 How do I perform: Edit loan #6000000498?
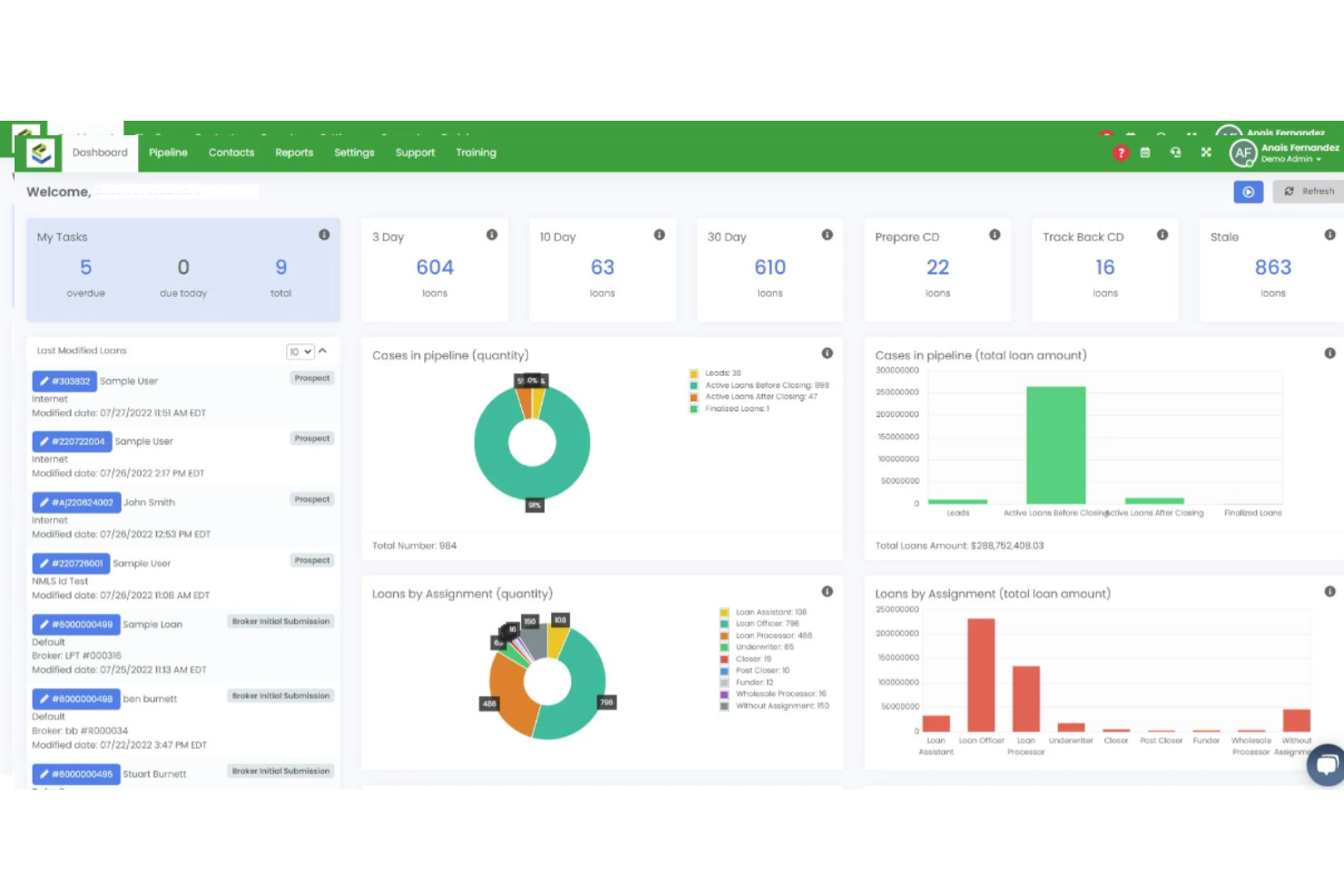[76, 699]
